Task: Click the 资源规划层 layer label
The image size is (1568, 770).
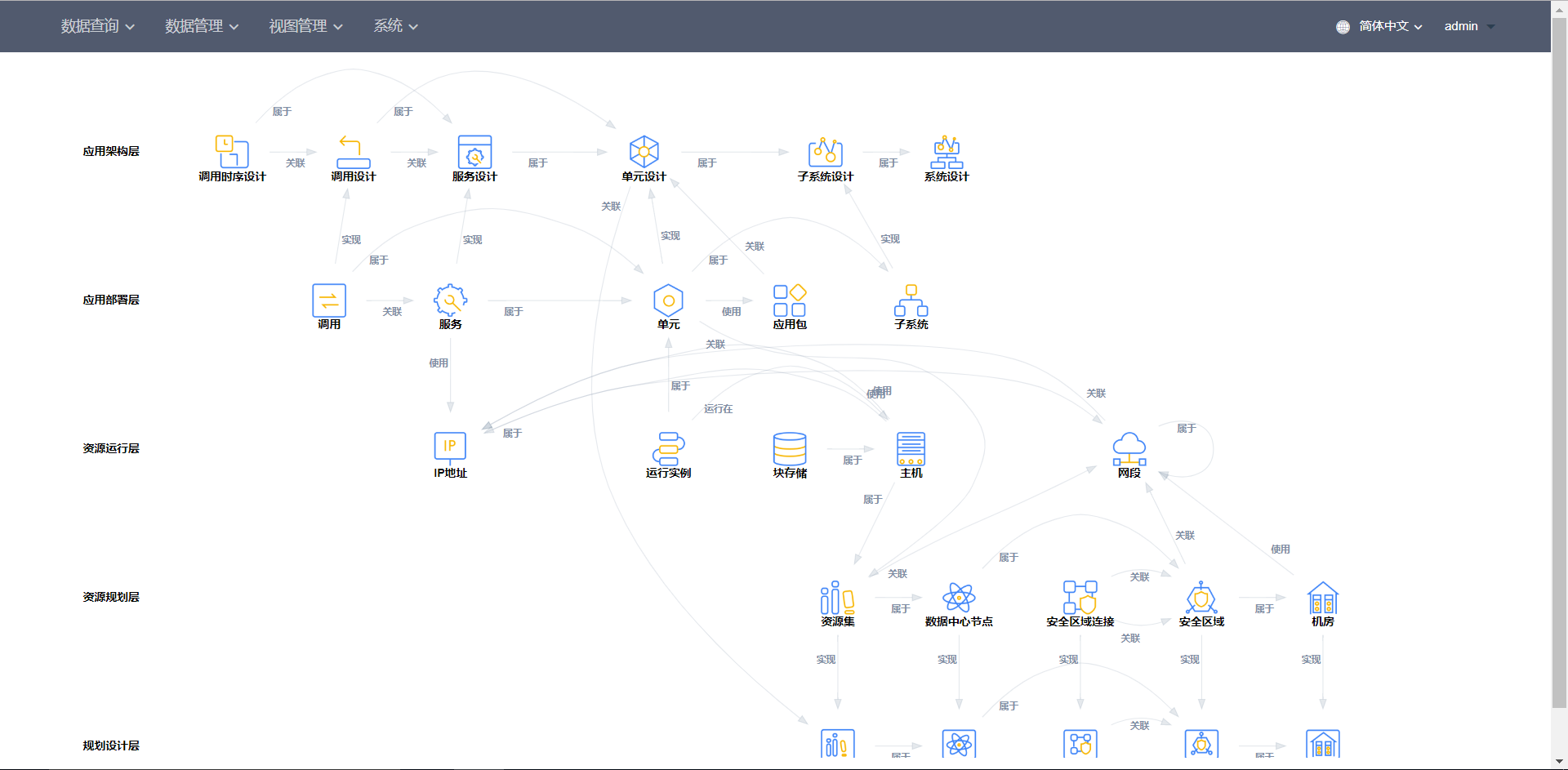Action: coord(111,597)
